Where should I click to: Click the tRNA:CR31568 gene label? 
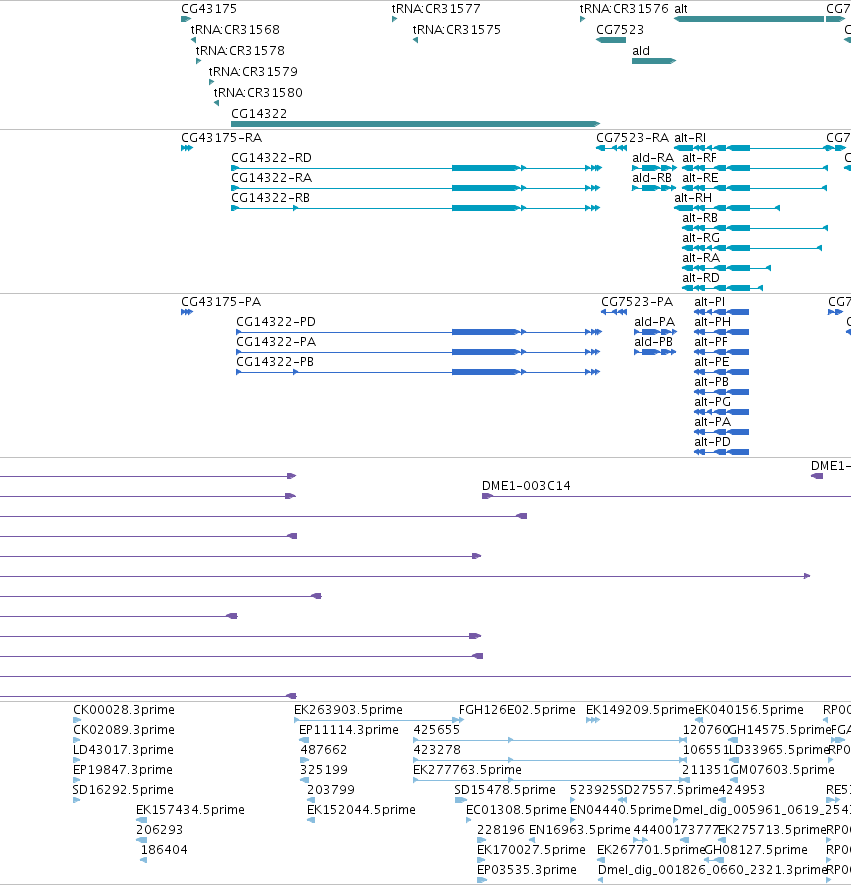pos(235,30)
